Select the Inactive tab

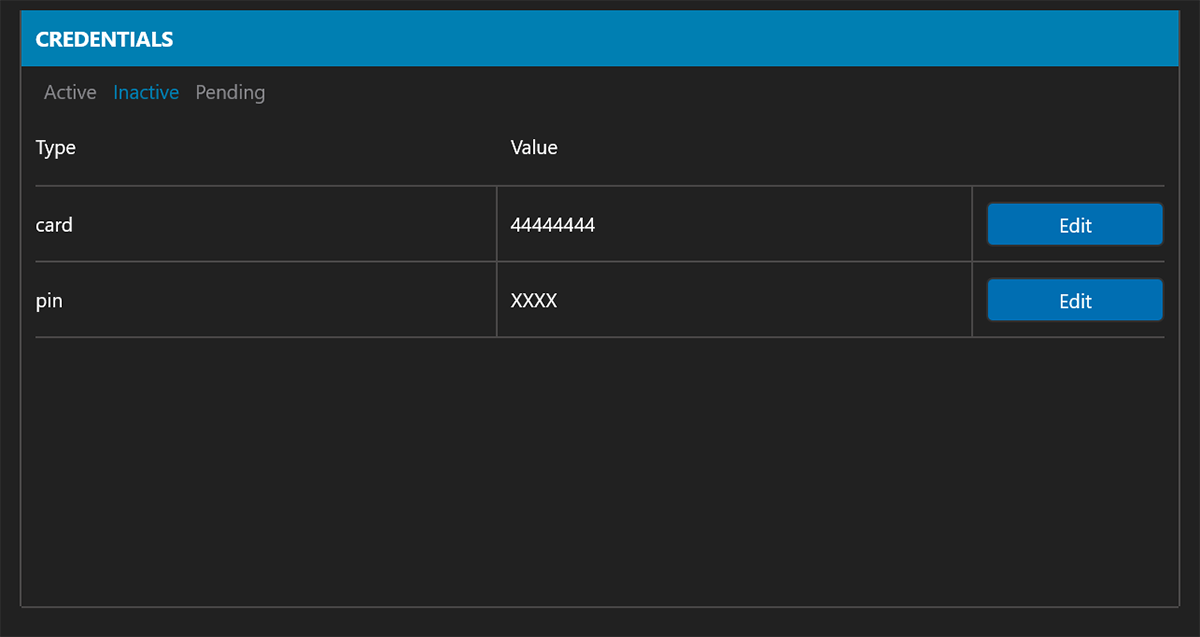[x=146, y=93]
